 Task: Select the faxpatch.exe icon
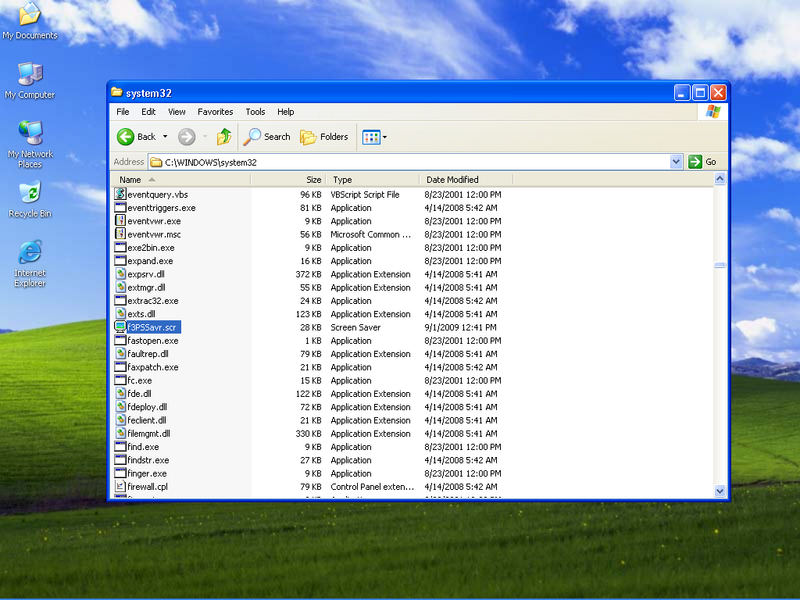(x=120, y=367)
